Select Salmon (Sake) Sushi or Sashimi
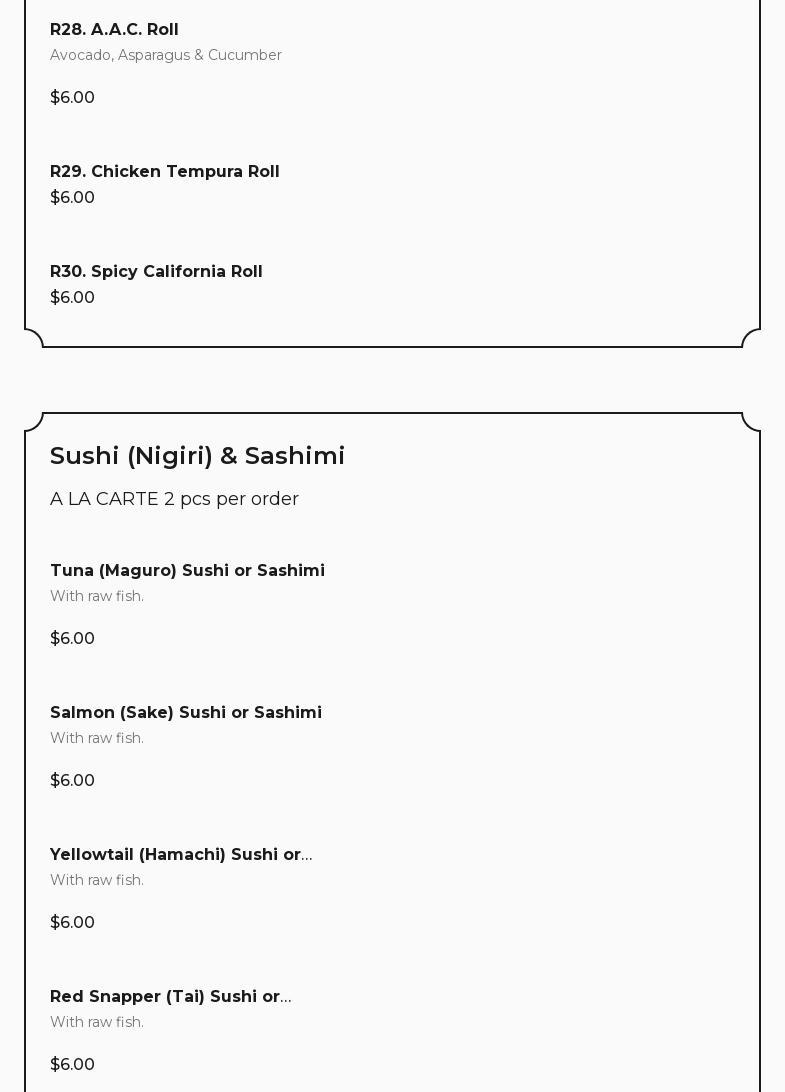785x1092 pixels. [x=185, y=713]
